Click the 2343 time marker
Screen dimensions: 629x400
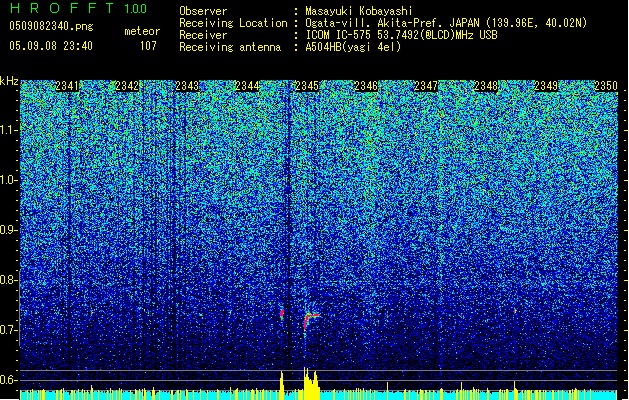click(x=187, y=86)
